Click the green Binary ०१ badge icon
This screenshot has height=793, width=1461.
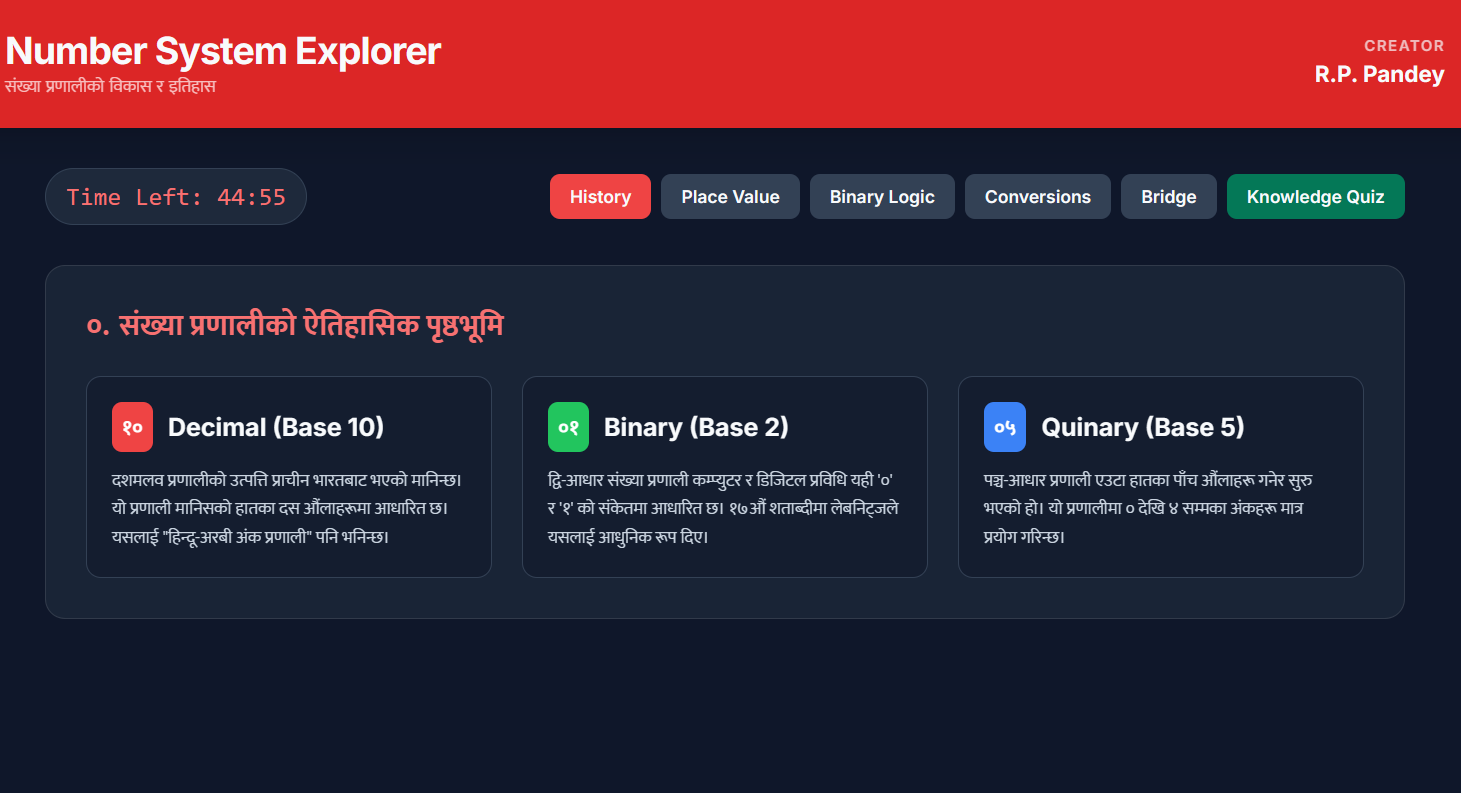pos(568,427)
